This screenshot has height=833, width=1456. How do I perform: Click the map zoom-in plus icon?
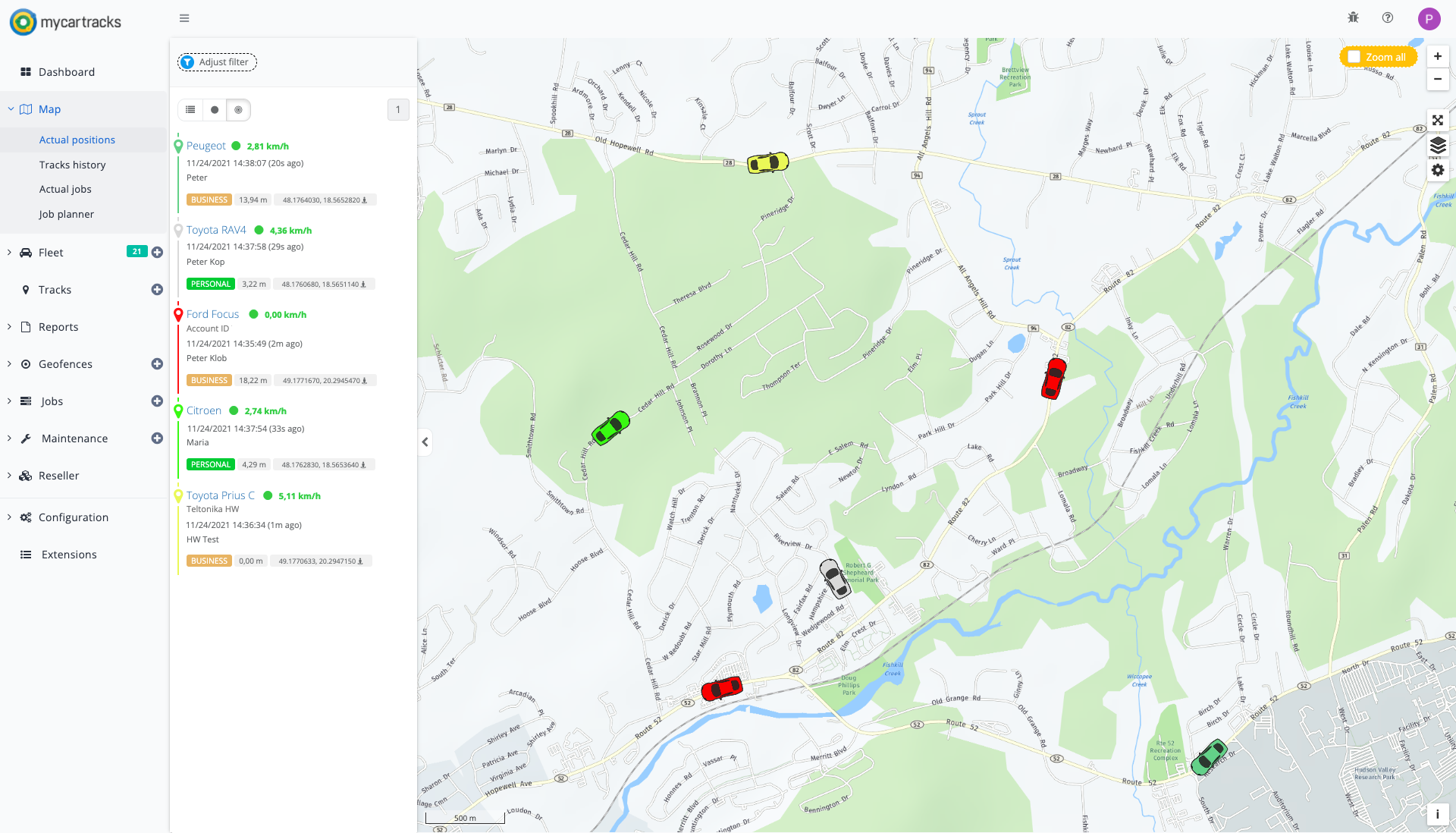point(1438,55)
